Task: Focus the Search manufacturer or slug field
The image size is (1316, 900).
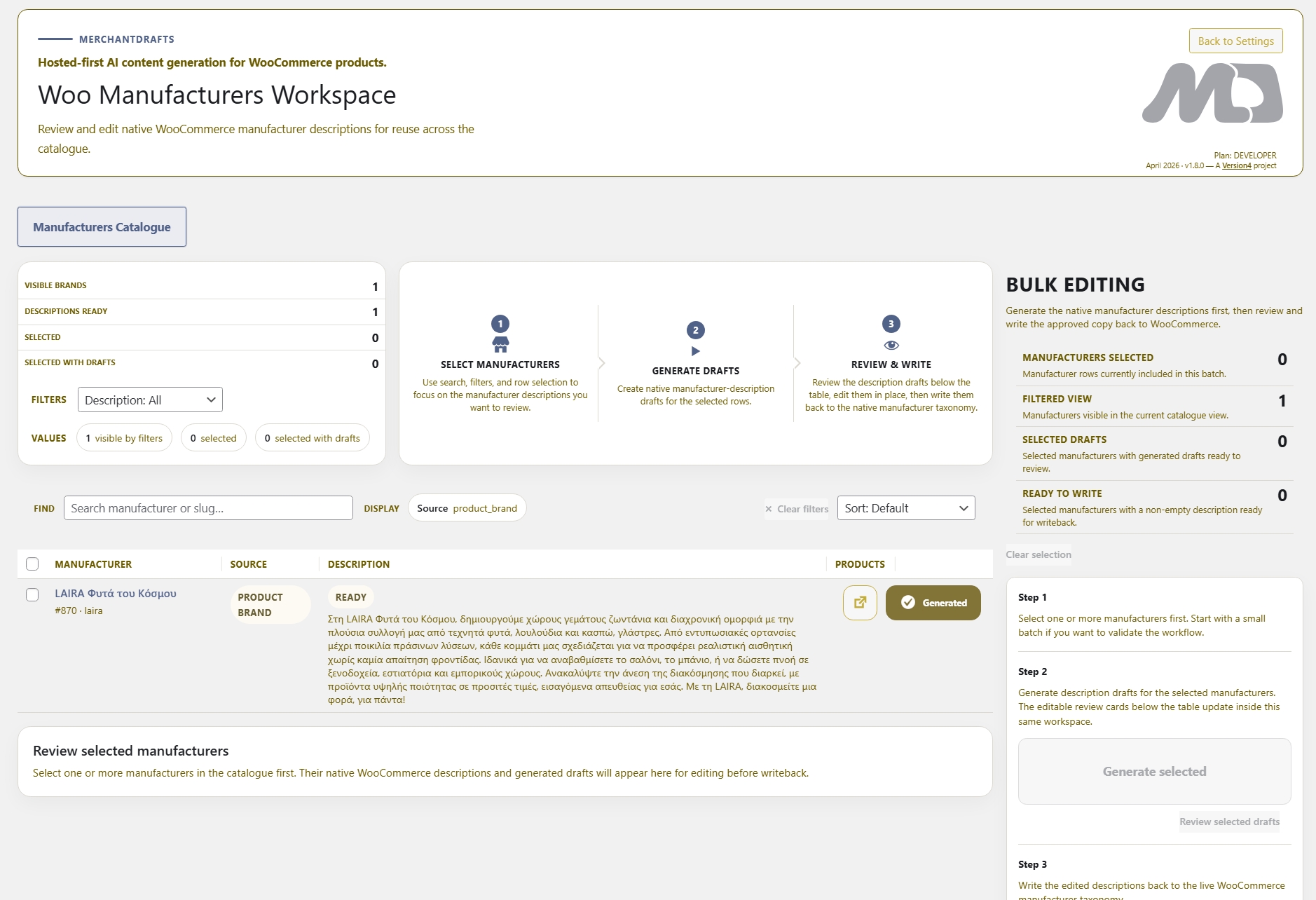Action: pos(208,508)
